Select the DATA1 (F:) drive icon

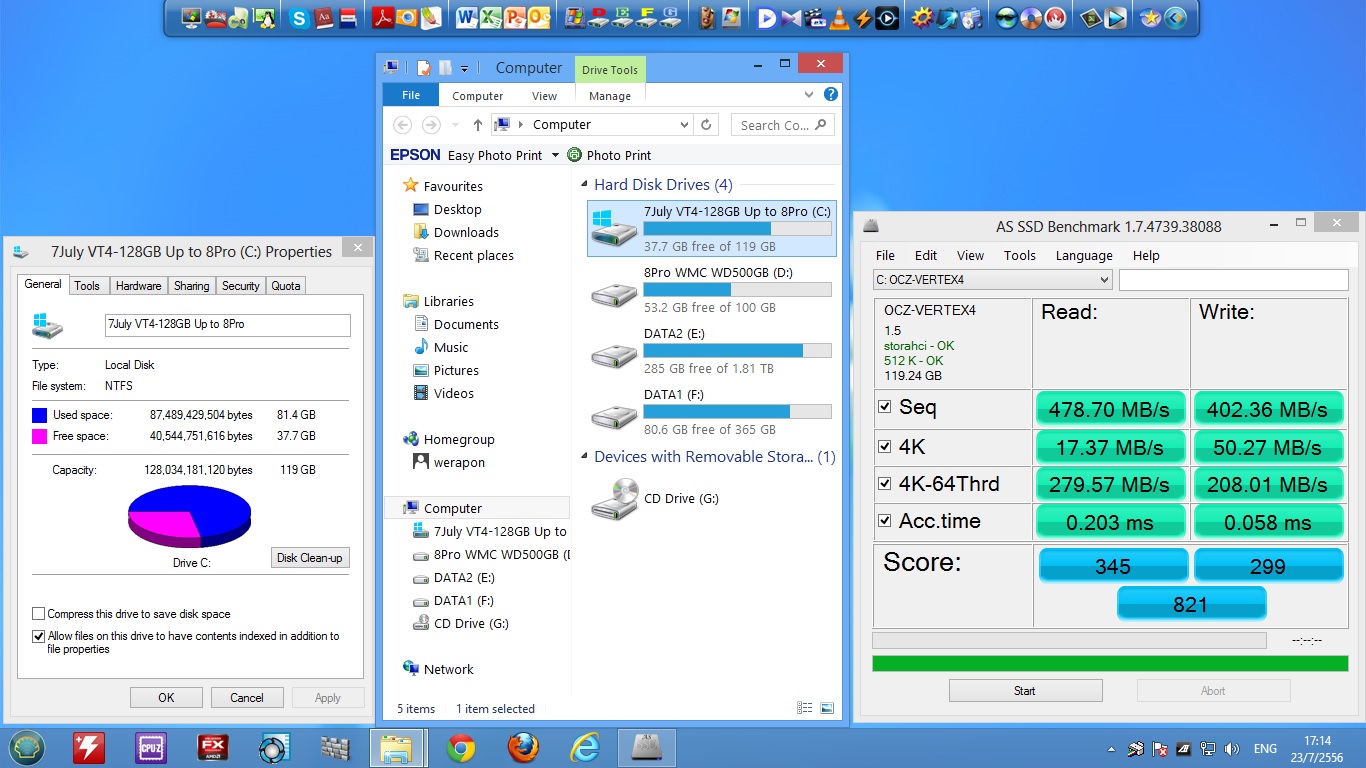click(x=612, y=416)
